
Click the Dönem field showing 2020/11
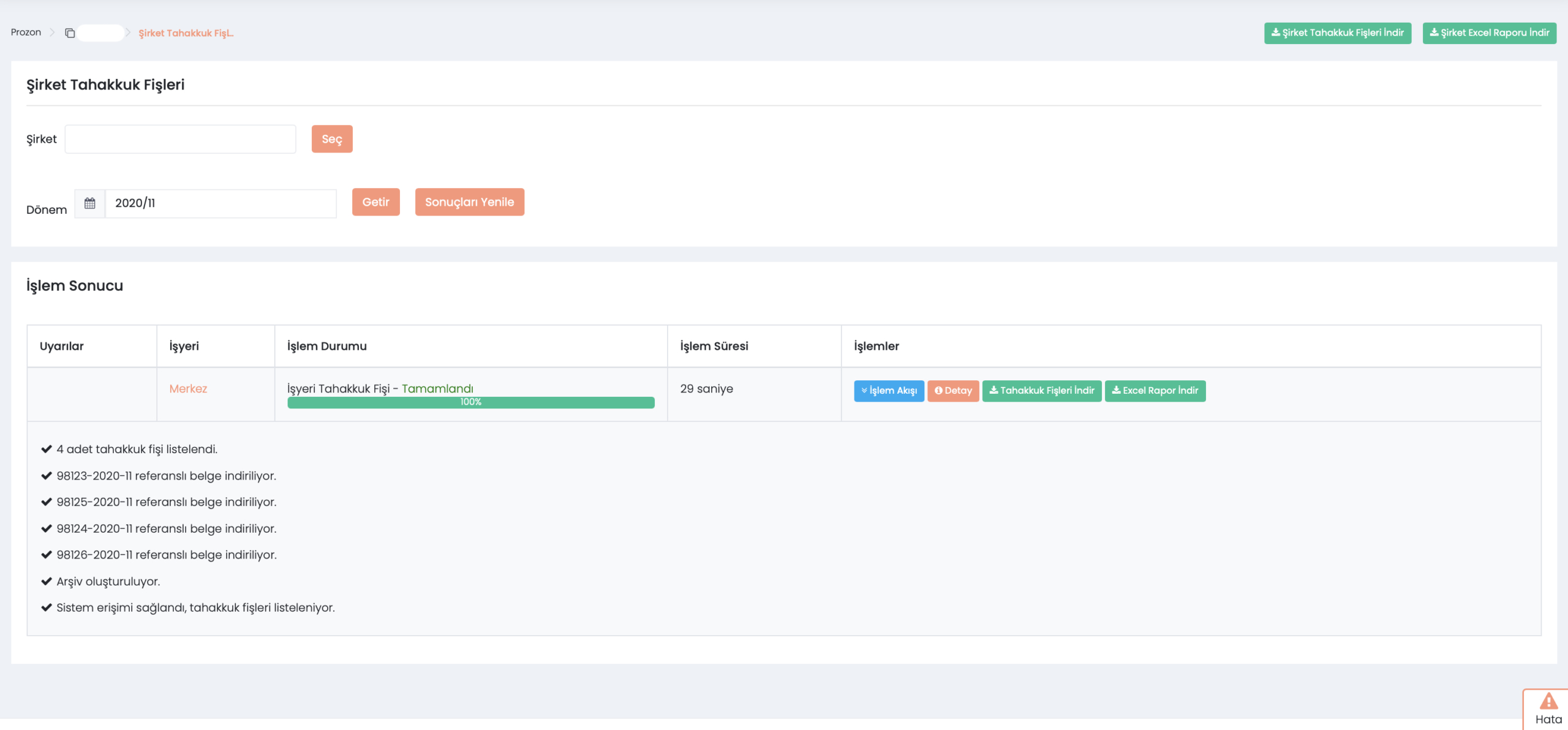point(221,203)
